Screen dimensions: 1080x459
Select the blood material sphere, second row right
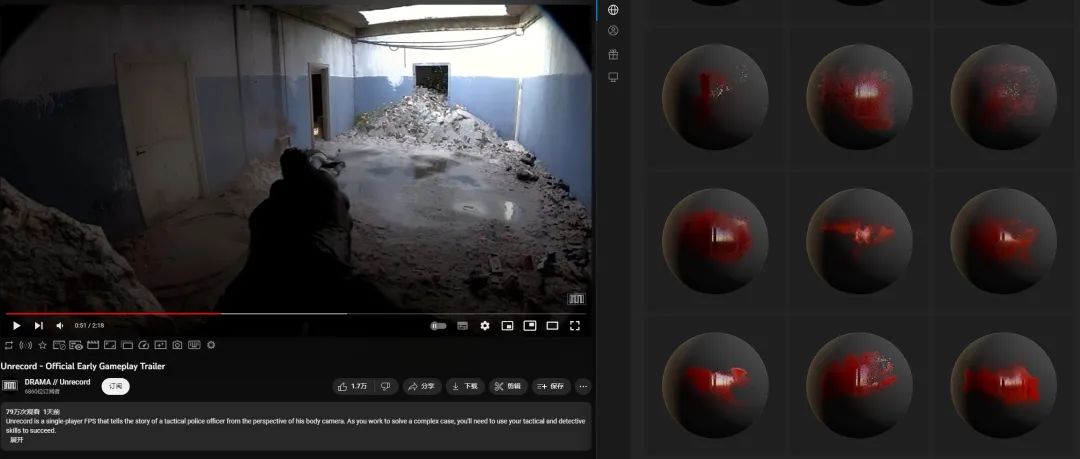pos(1003,241)
